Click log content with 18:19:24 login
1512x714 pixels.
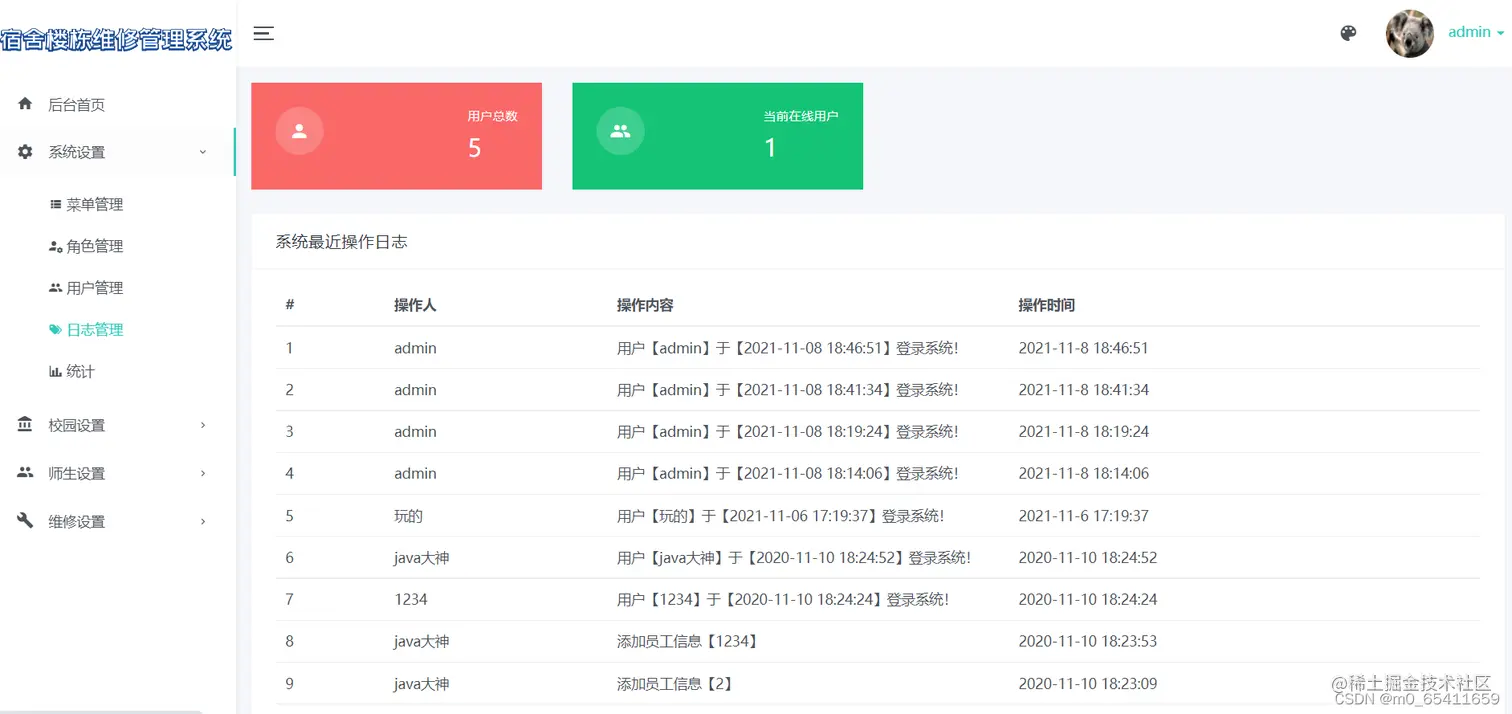point(788,432)
